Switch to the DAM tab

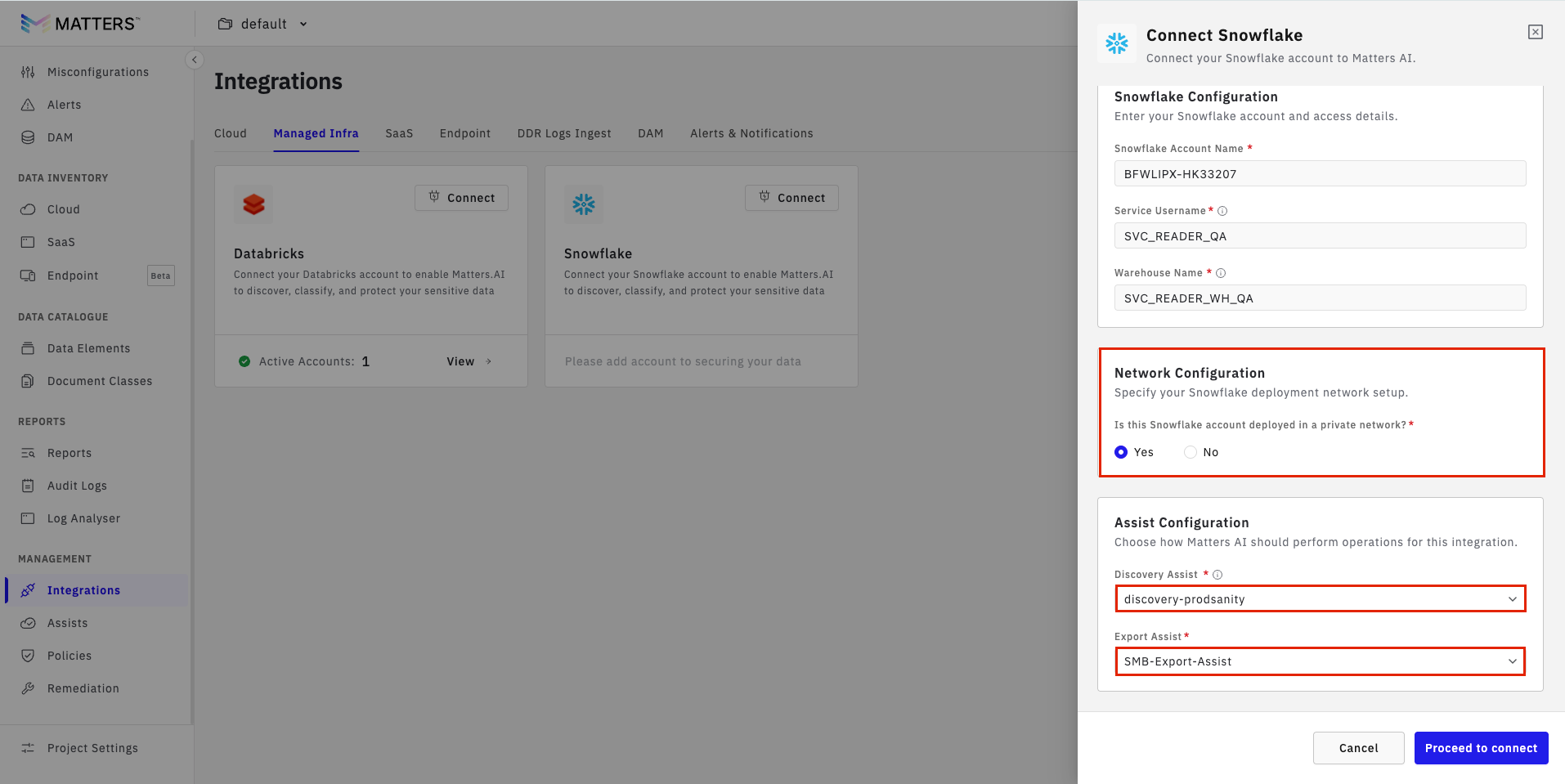[x=651, y=133]
